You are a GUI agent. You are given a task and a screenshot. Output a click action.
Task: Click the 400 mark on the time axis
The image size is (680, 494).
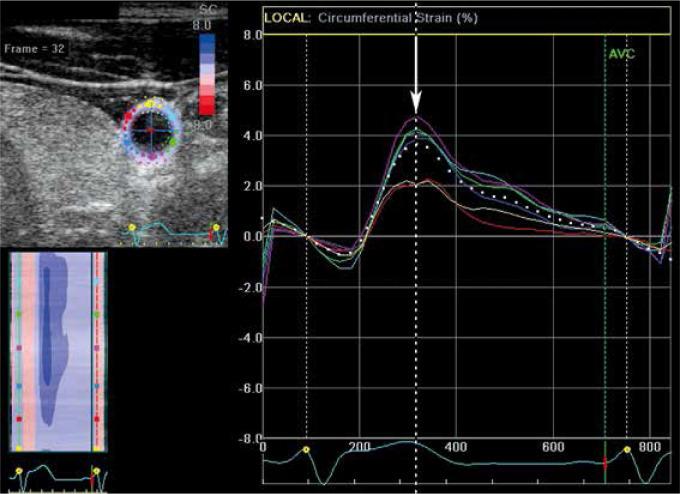pyautogui.click(x=456, y=447)
